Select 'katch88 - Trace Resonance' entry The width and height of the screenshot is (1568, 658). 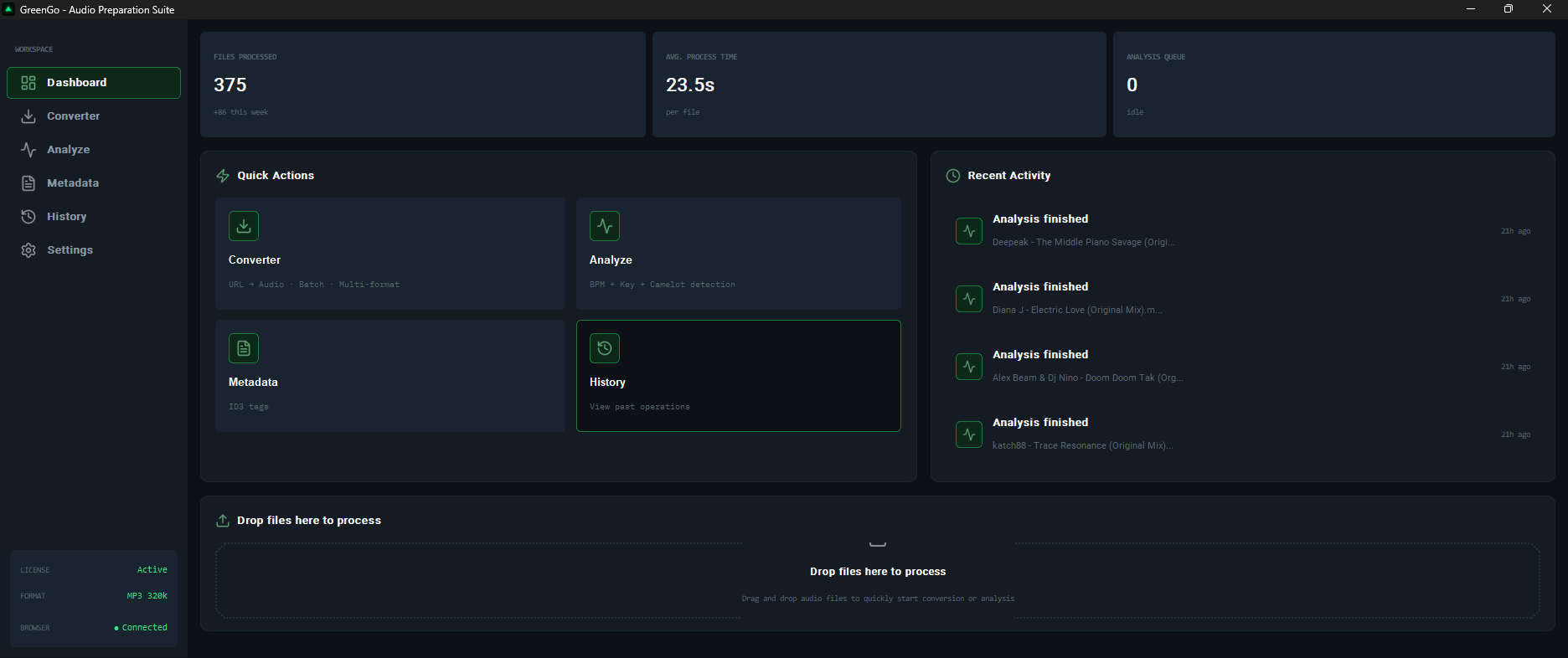point(1082,446)
